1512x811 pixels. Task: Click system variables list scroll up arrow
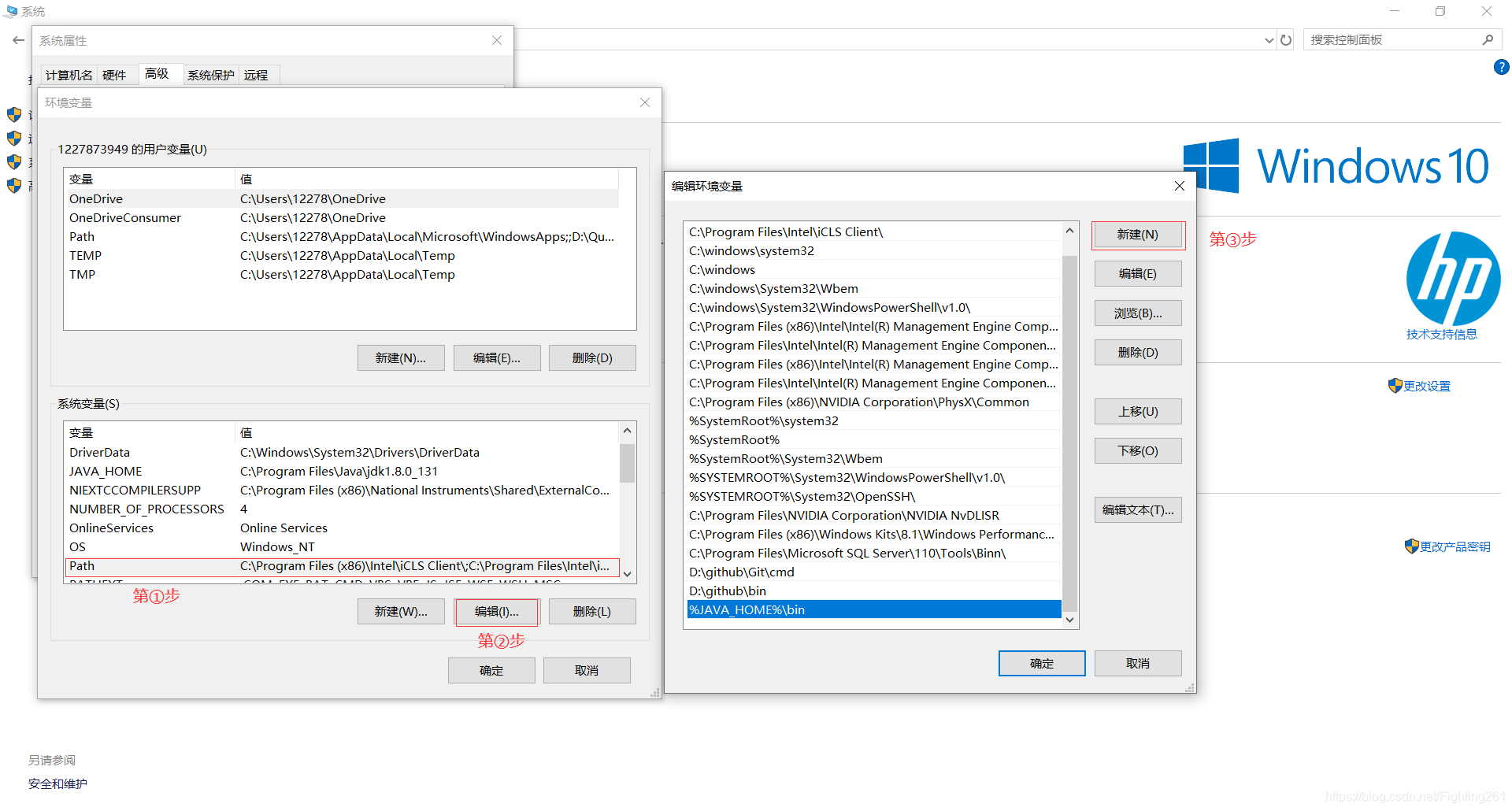(628, 431)
